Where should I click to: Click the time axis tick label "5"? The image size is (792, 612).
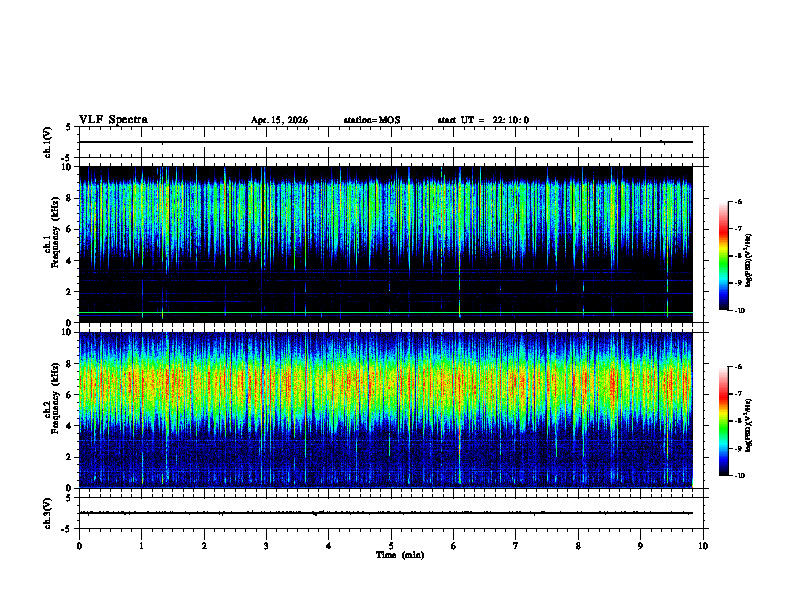(391, 546)
